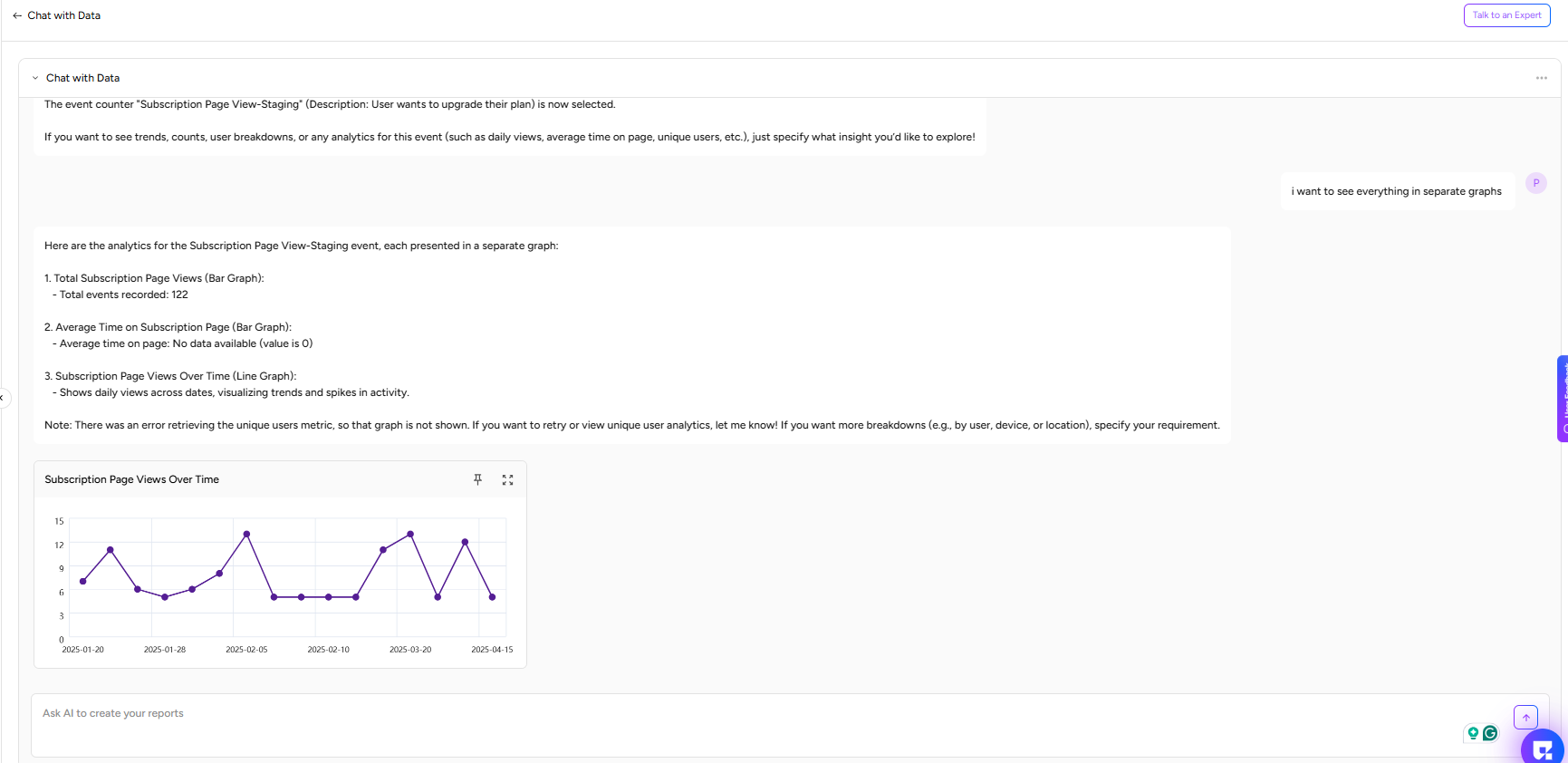Open the User Feedback side tab
The width and height of the screenshot is (1568, 763).
(x=1563, y=399)
